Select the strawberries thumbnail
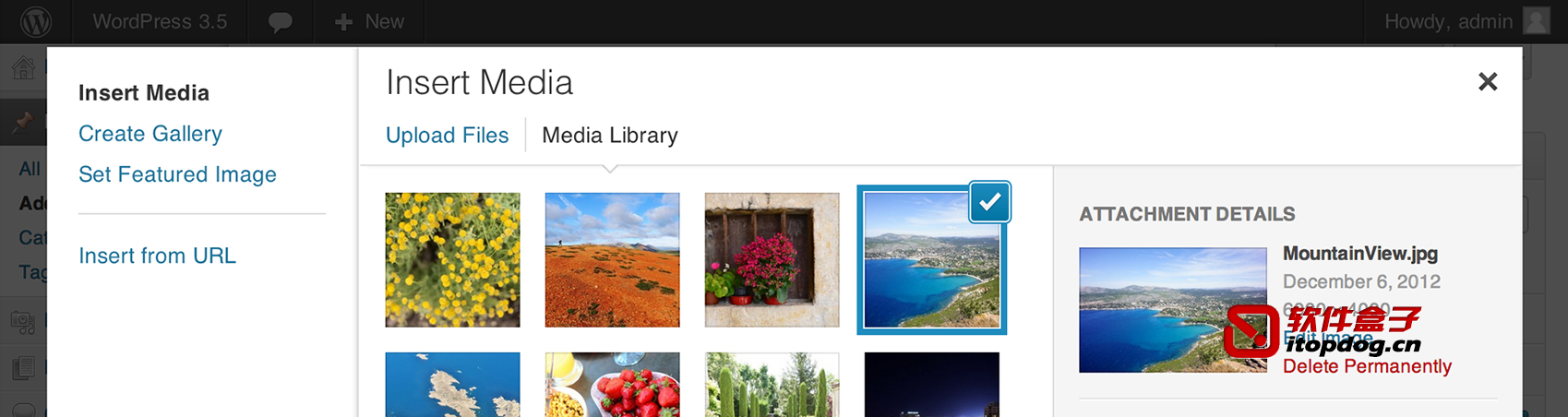Viewport: 1568px width, 417px height. click(x=612, y=385)
